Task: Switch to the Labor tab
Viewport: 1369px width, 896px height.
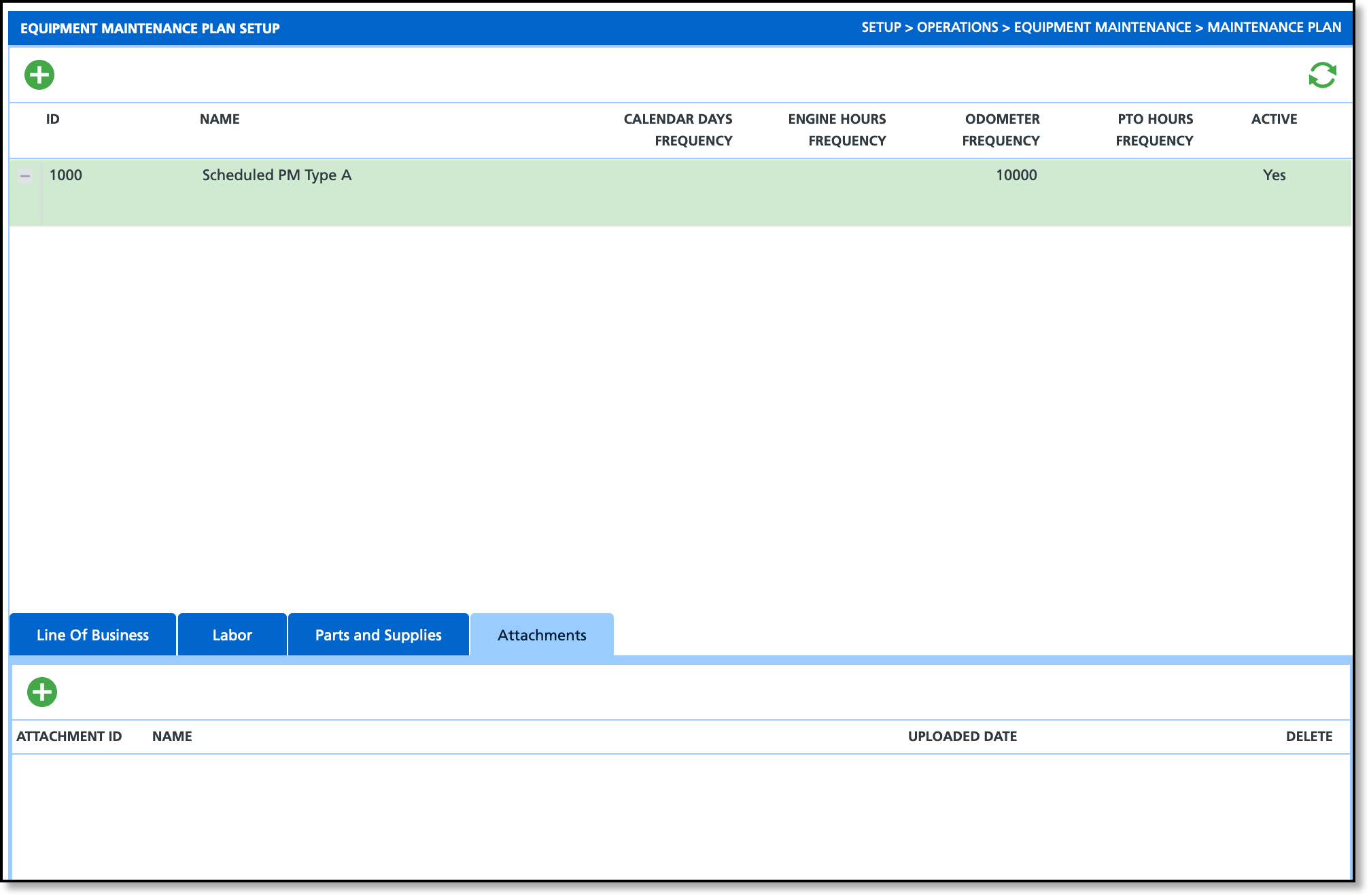Action: (232, 635)
